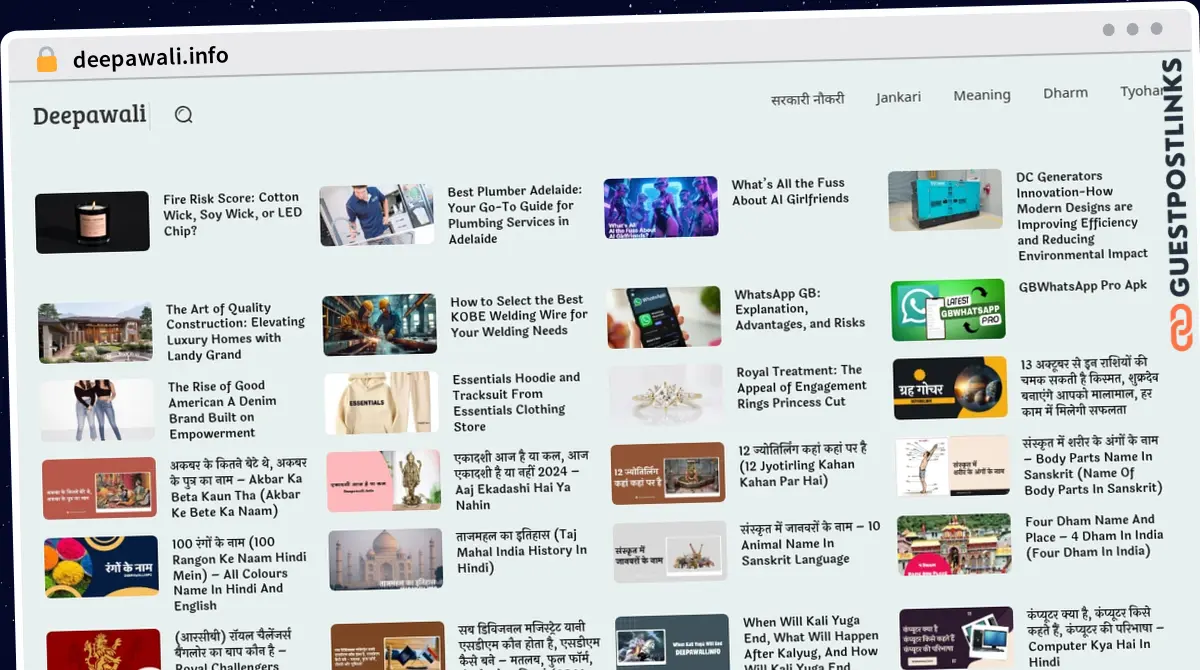Read Akbar Ke Bete Ka Naam article
The width and height of the screenshot is (1200, 670).
coord(238,487)
